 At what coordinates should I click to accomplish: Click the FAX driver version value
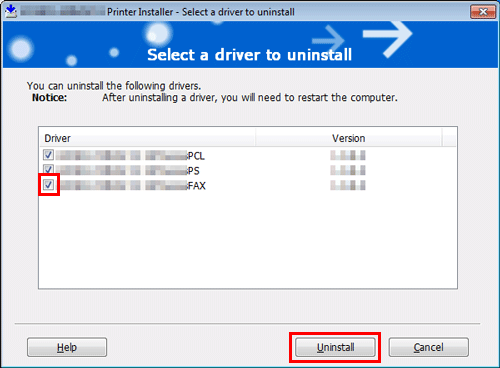pos(348,185)
